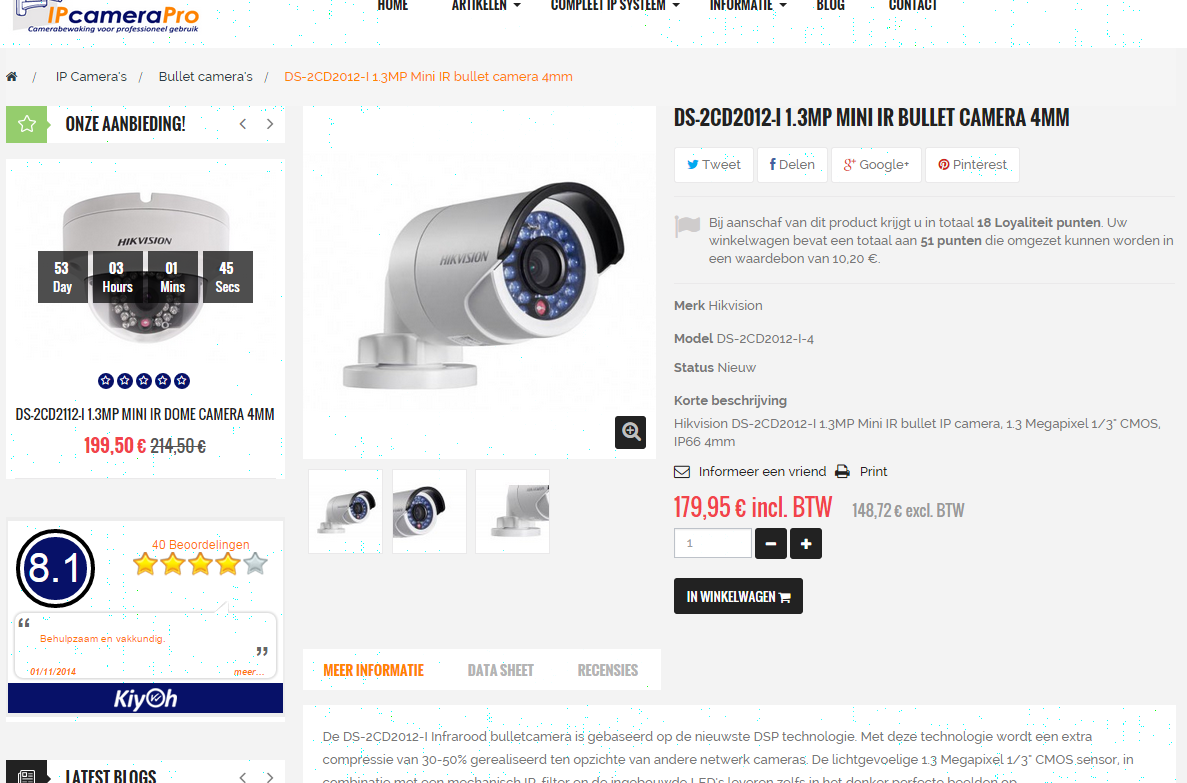Click the quantity input field
The image size is (1187, 783).
click(712, 543)
